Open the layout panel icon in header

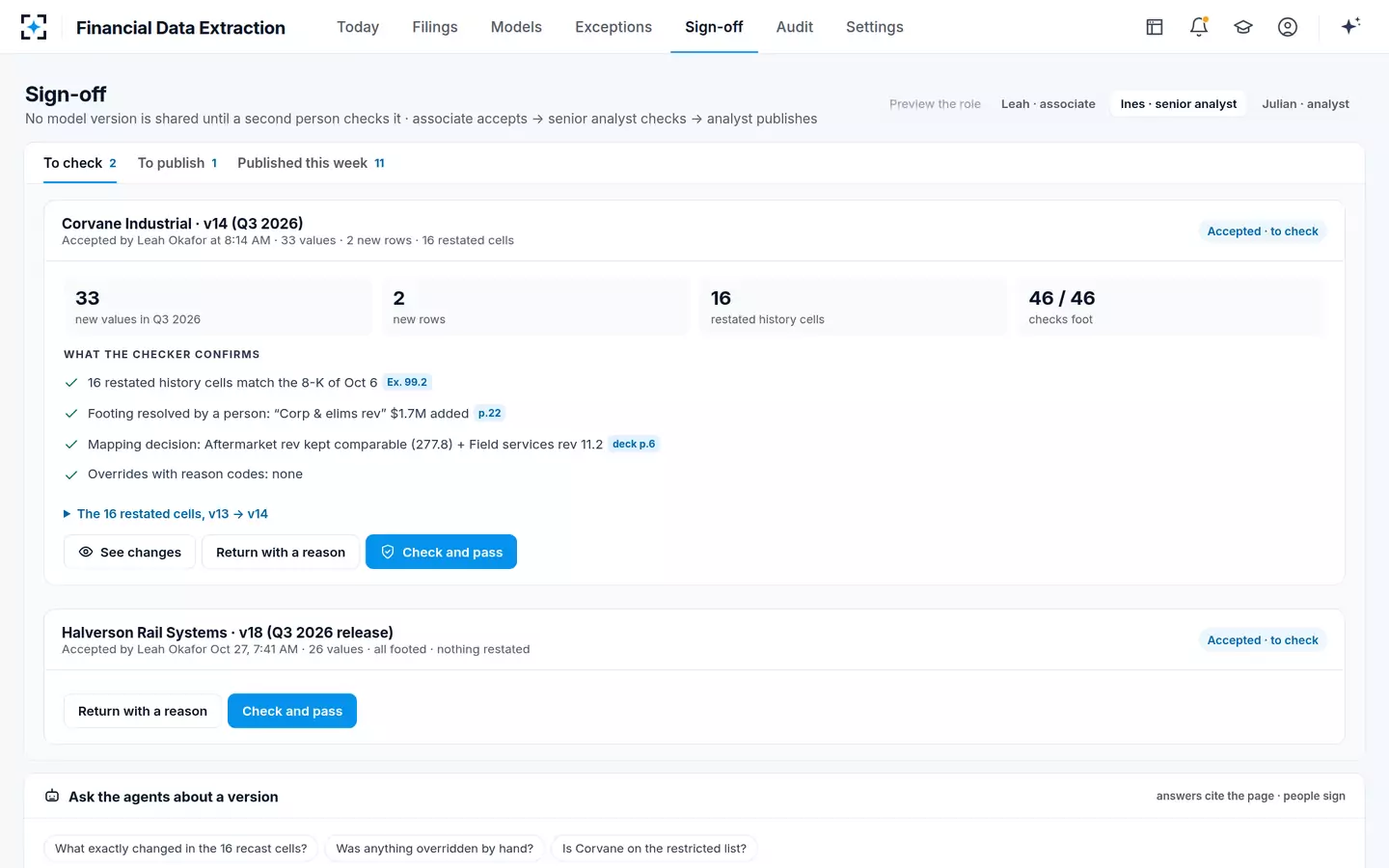pos(1155,27)
